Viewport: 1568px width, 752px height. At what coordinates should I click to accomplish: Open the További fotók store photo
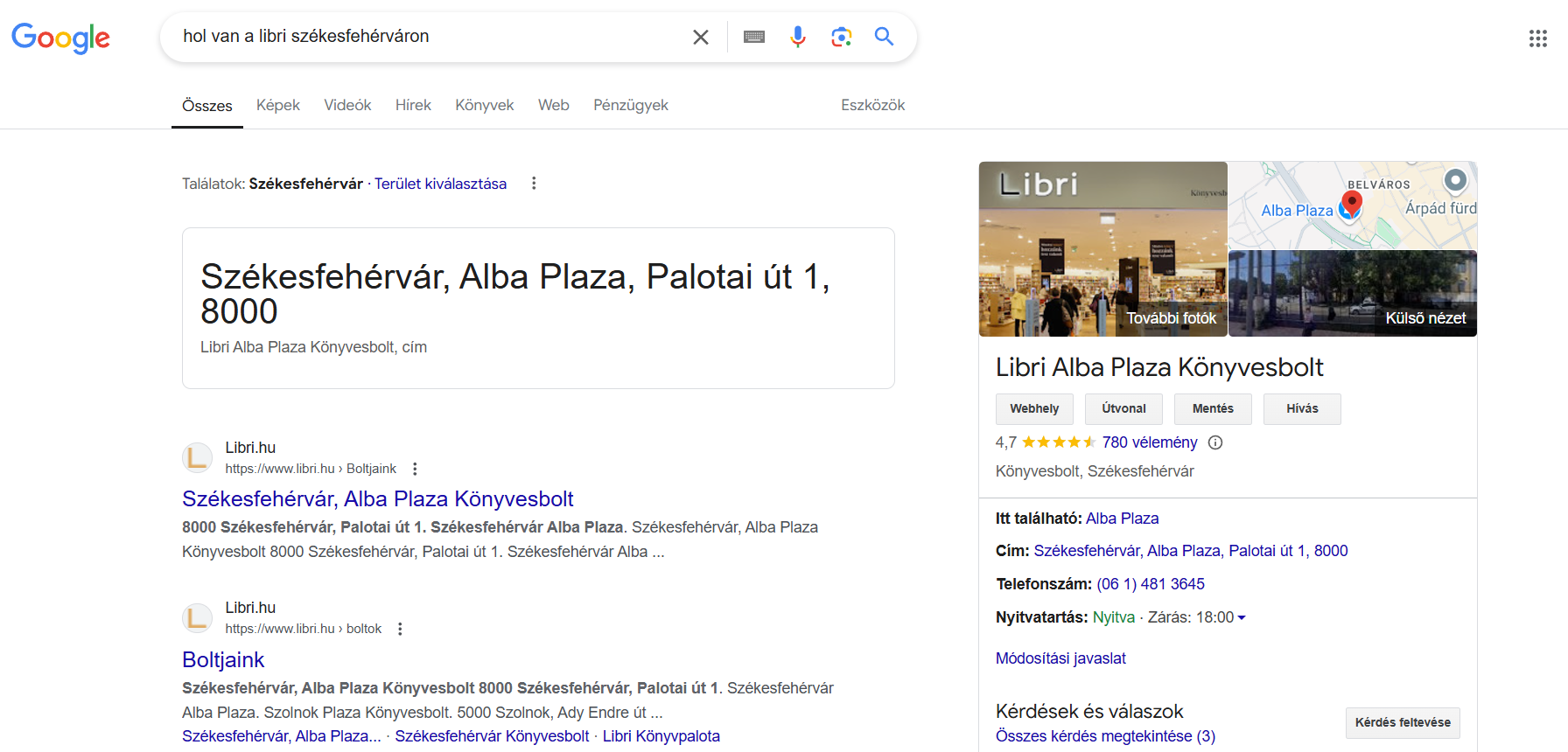coord(1103,249)
